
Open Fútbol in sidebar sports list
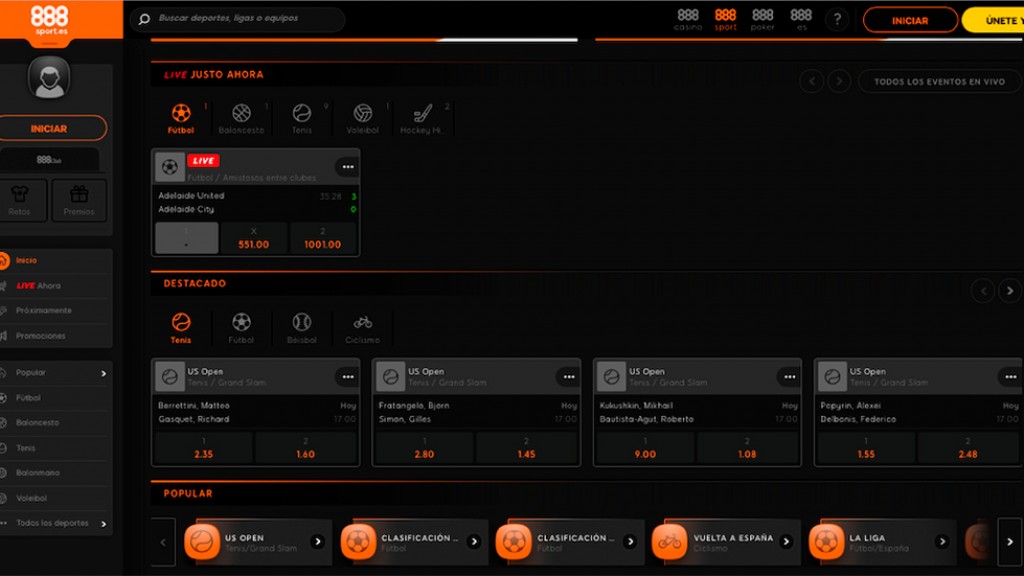[x=54, y=398]
